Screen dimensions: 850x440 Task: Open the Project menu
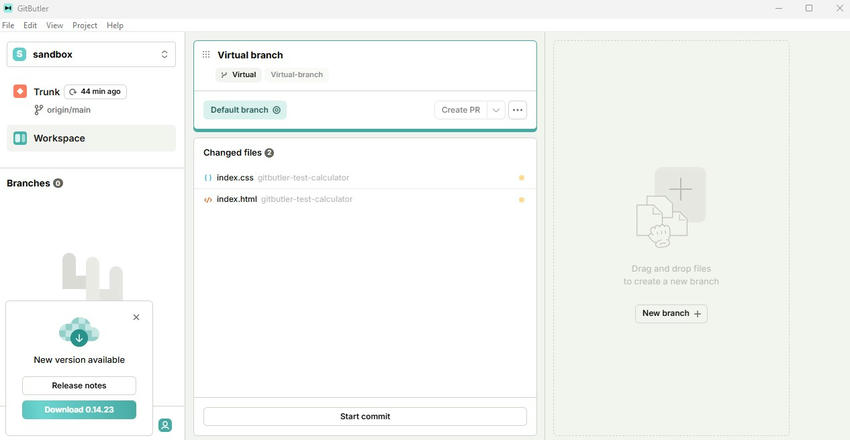coord(85,25)
